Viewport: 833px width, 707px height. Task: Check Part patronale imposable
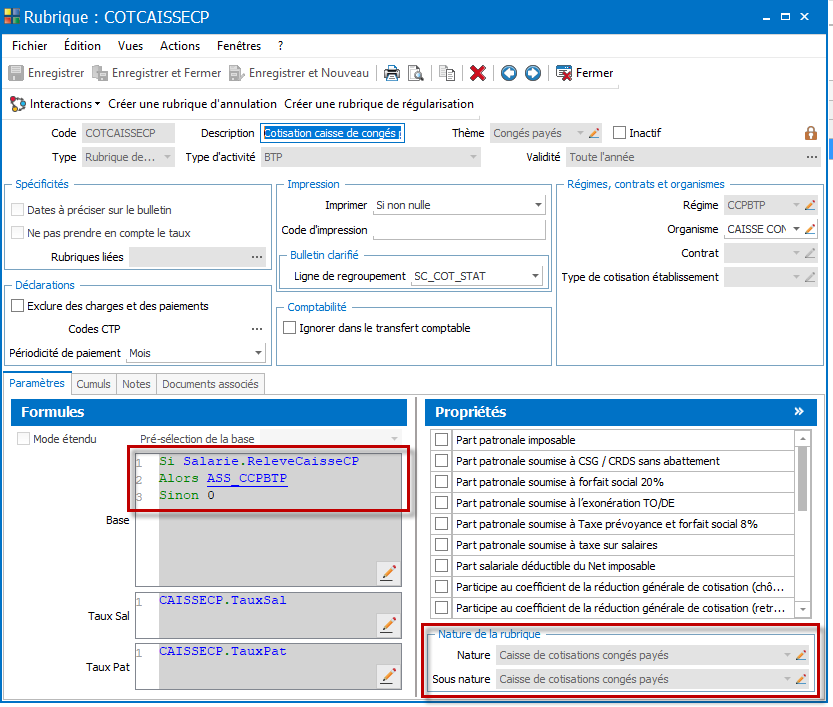pos(441,440)
